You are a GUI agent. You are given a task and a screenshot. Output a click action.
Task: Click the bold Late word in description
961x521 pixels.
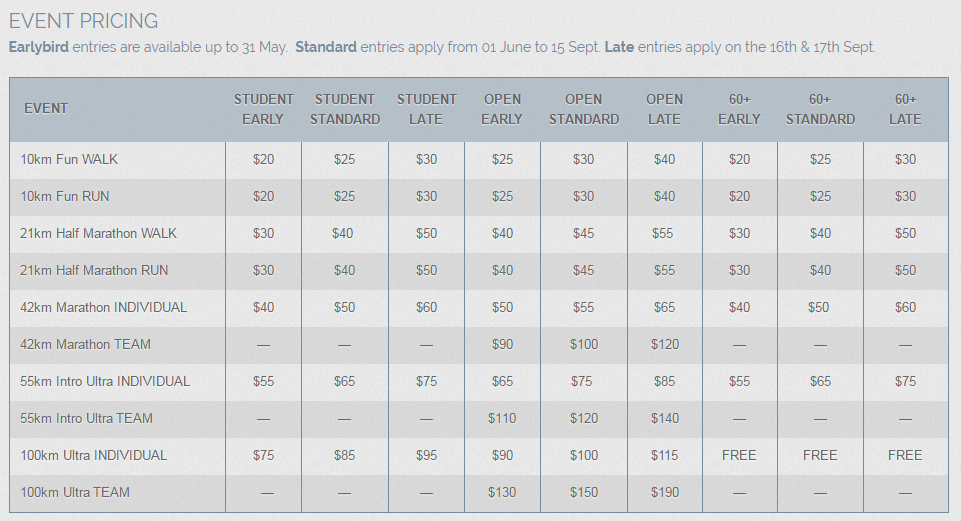tap(619, 47)
